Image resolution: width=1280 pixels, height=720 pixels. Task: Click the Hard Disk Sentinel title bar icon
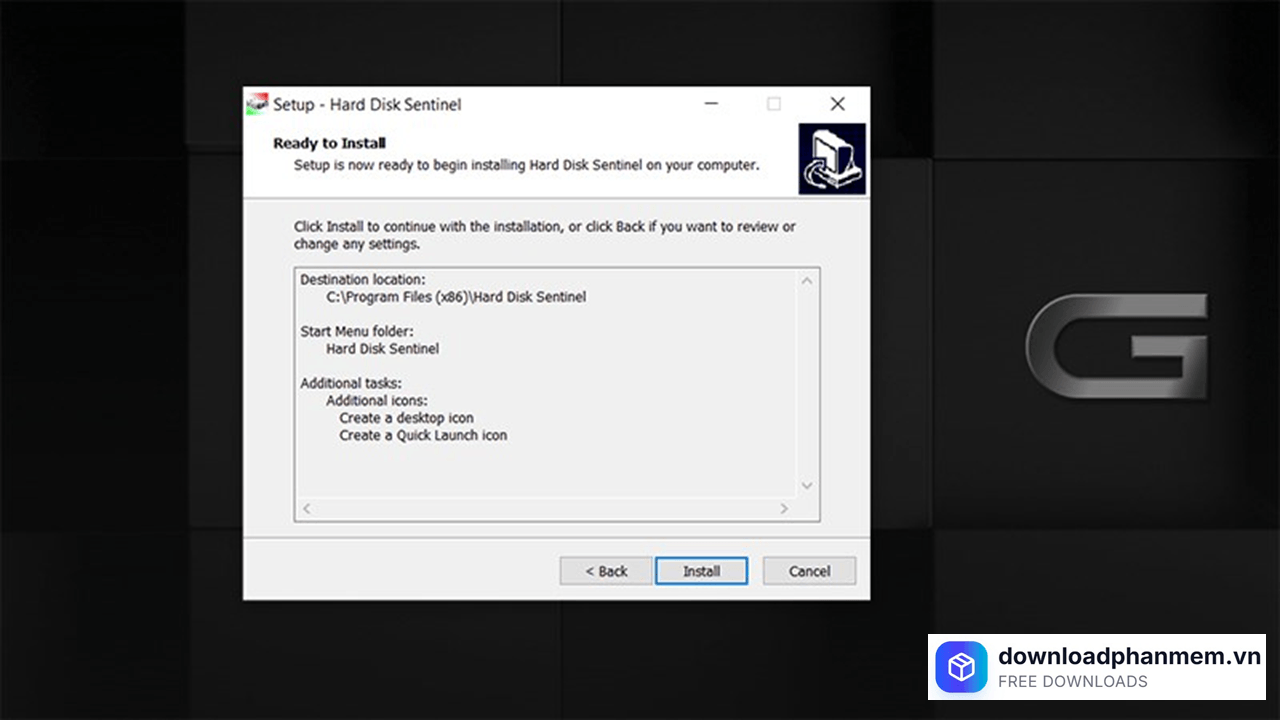[257, 104]
